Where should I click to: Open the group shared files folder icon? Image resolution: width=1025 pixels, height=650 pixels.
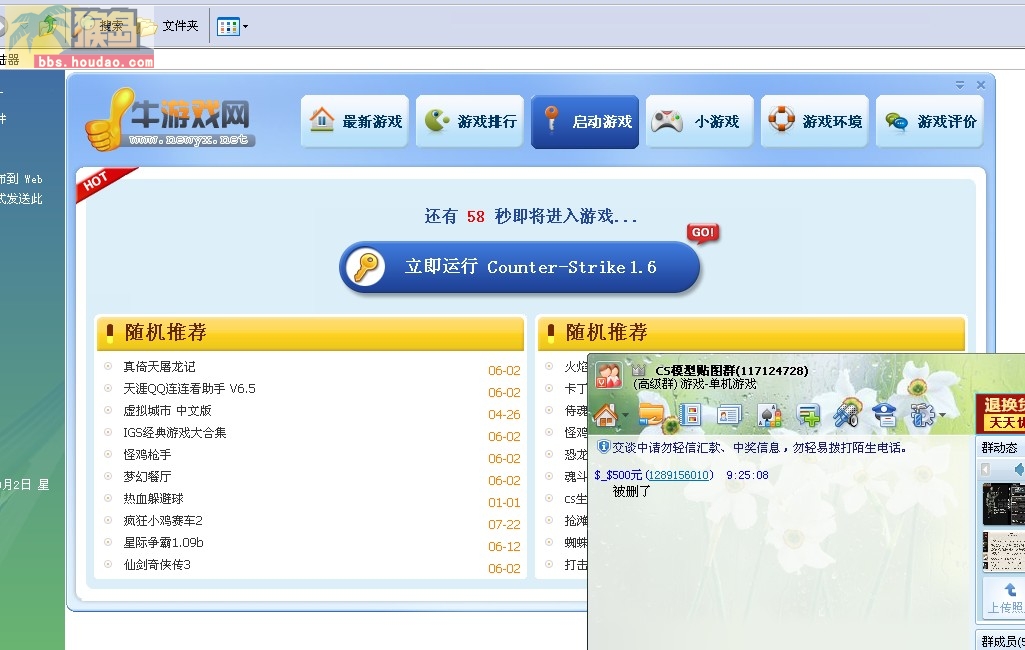point(651,415)
